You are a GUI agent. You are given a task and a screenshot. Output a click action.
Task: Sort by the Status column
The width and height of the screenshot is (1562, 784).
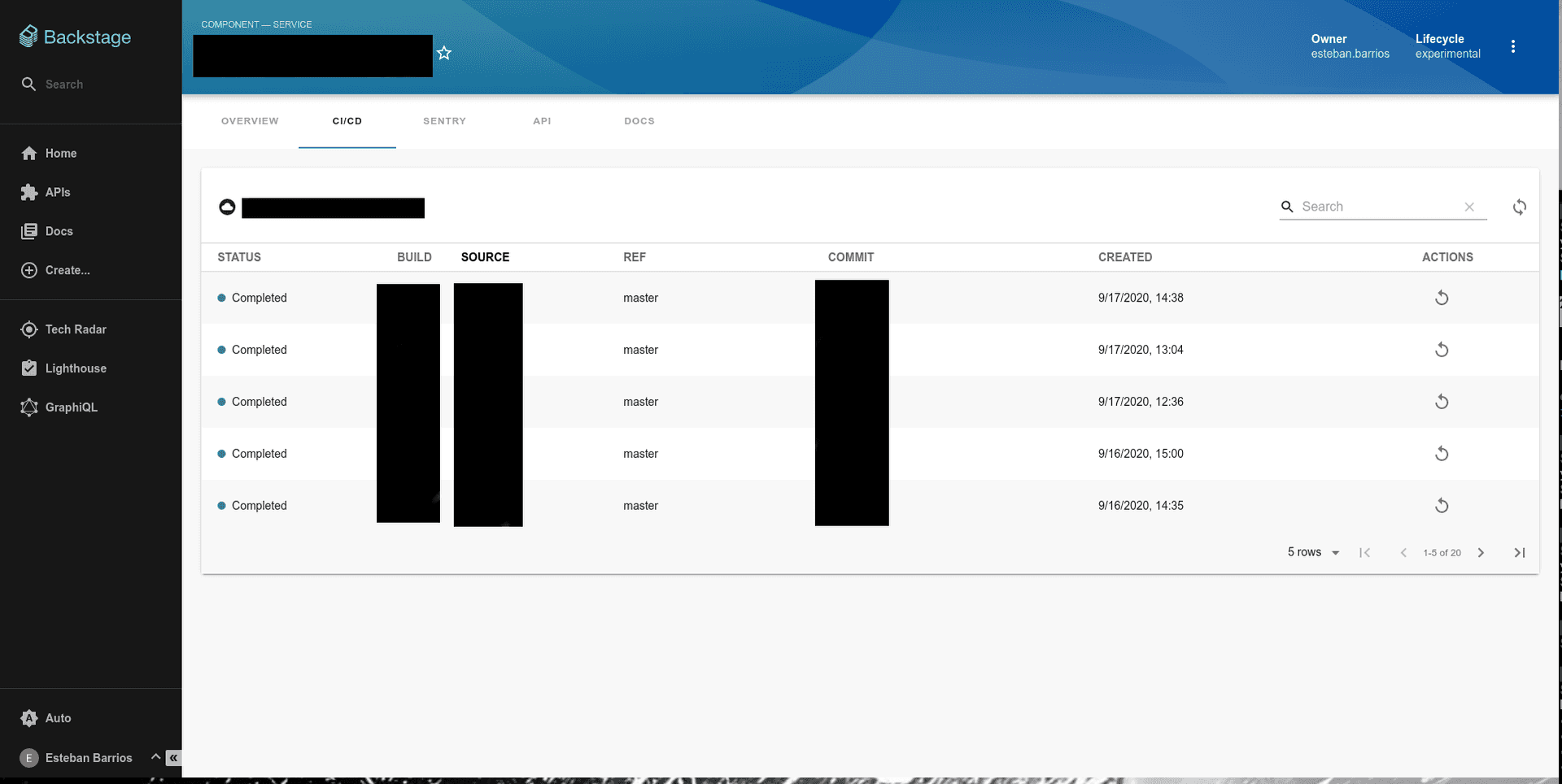tap(239, 257)
